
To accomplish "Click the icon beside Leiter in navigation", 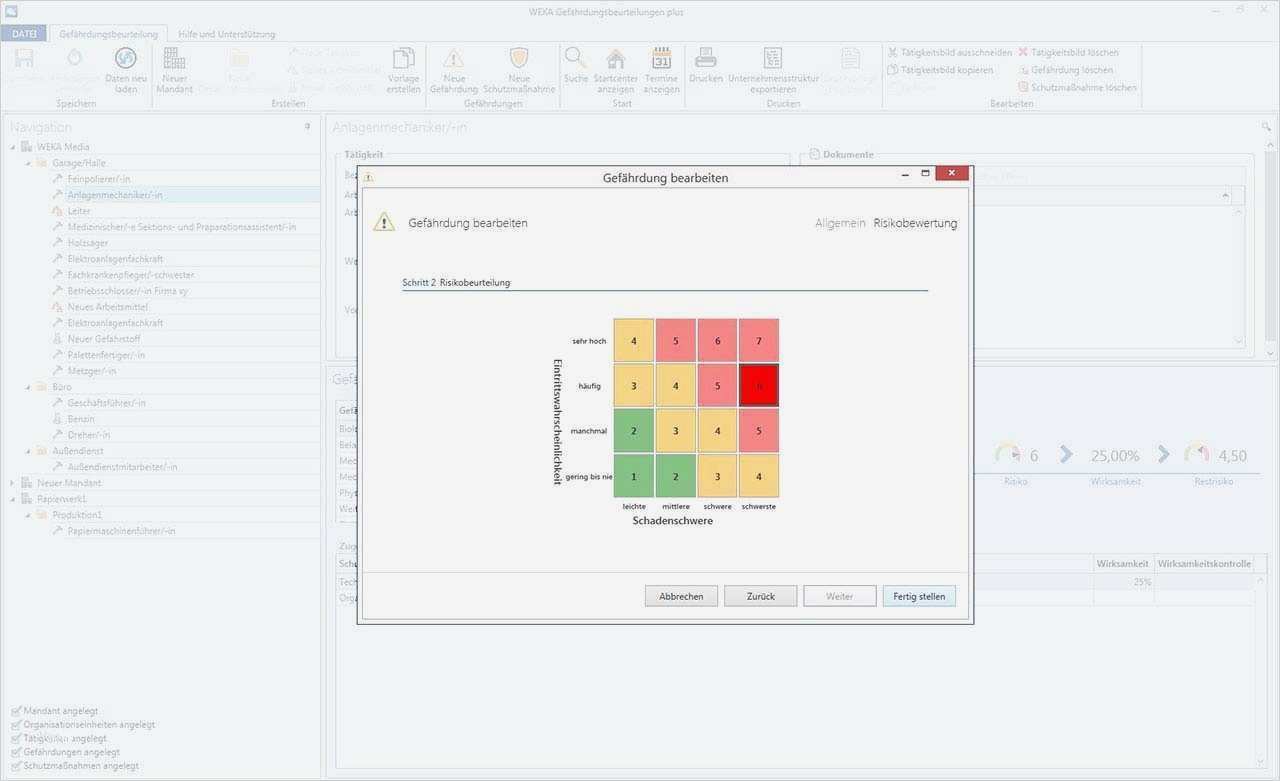I will (58, 211).
